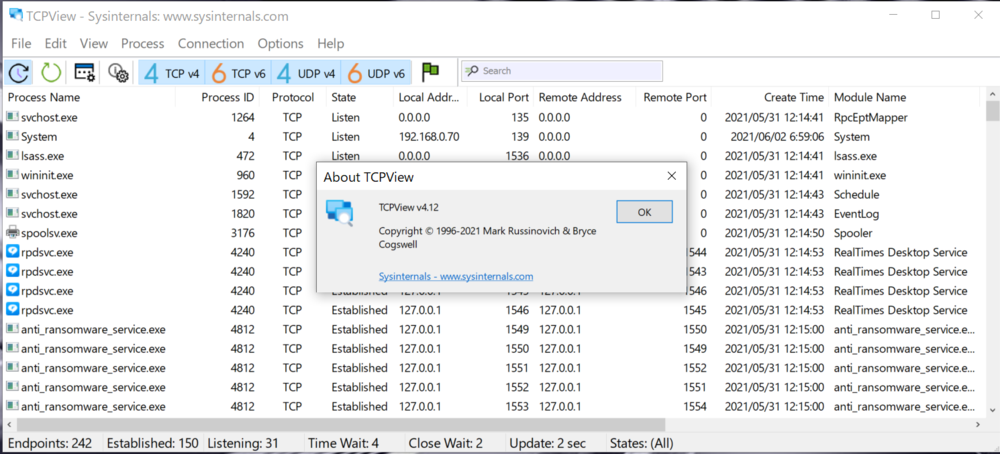
Task: Toggle the UDP v6 filter
Action: click(376, 73)
